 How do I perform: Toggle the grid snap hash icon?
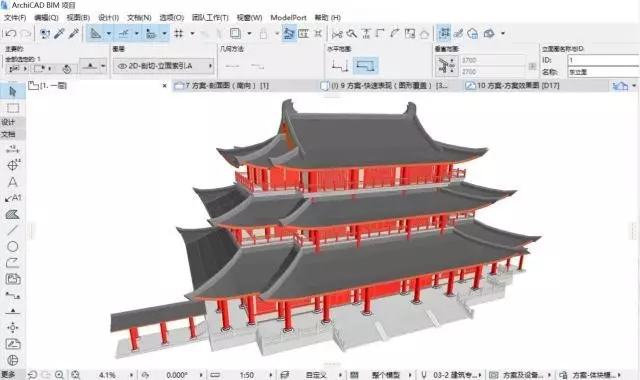point(179,33)
